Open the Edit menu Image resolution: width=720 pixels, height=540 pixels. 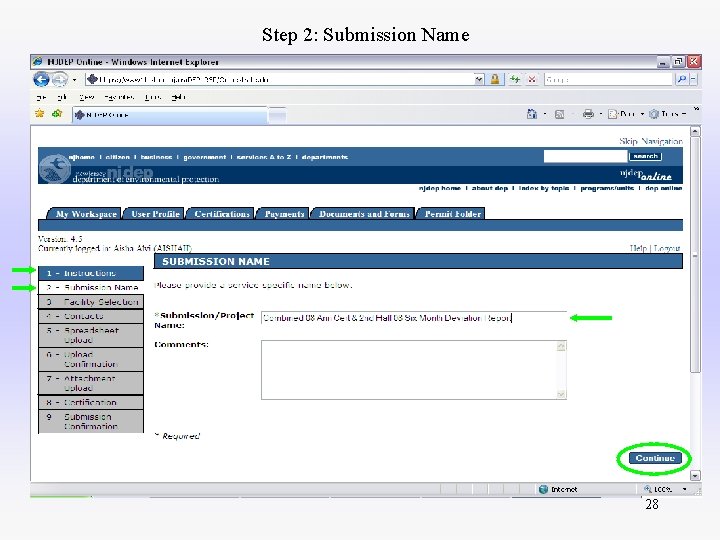[x=62, y=97]
